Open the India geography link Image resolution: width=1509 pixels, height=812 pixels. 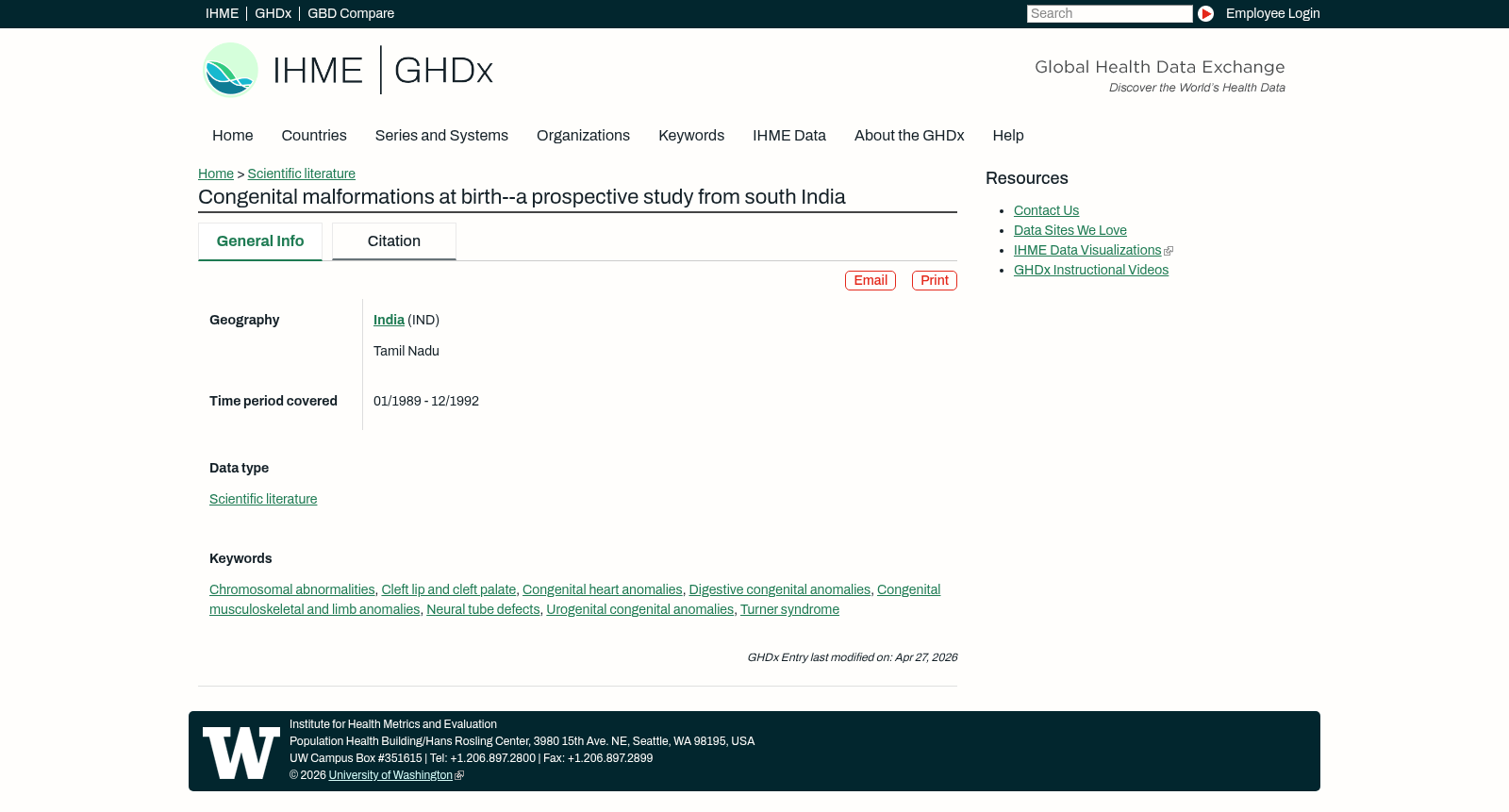(389, 320)
